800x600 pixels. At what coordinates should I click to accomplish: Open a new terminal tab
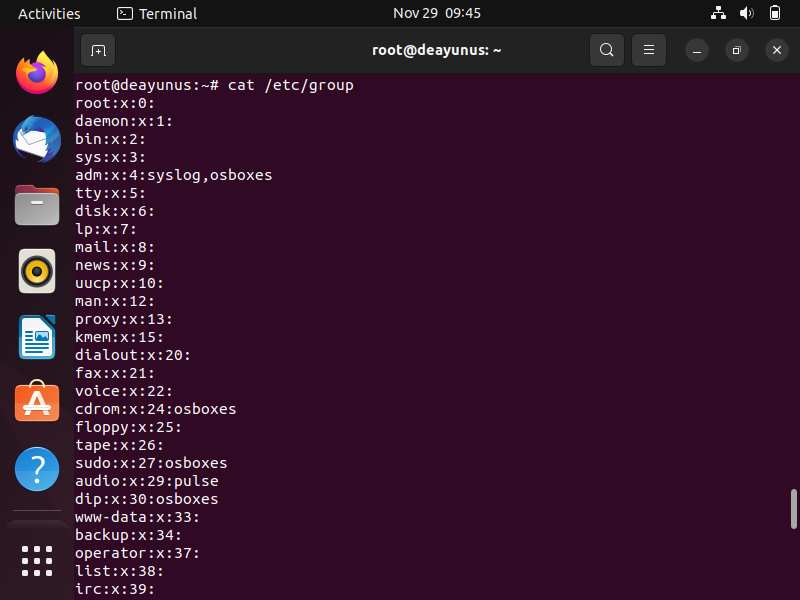click(98, 51)
